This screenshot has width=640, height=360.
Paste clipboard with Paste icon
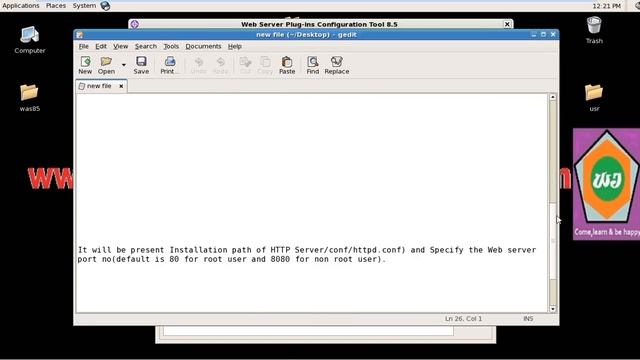coord(287,65)
